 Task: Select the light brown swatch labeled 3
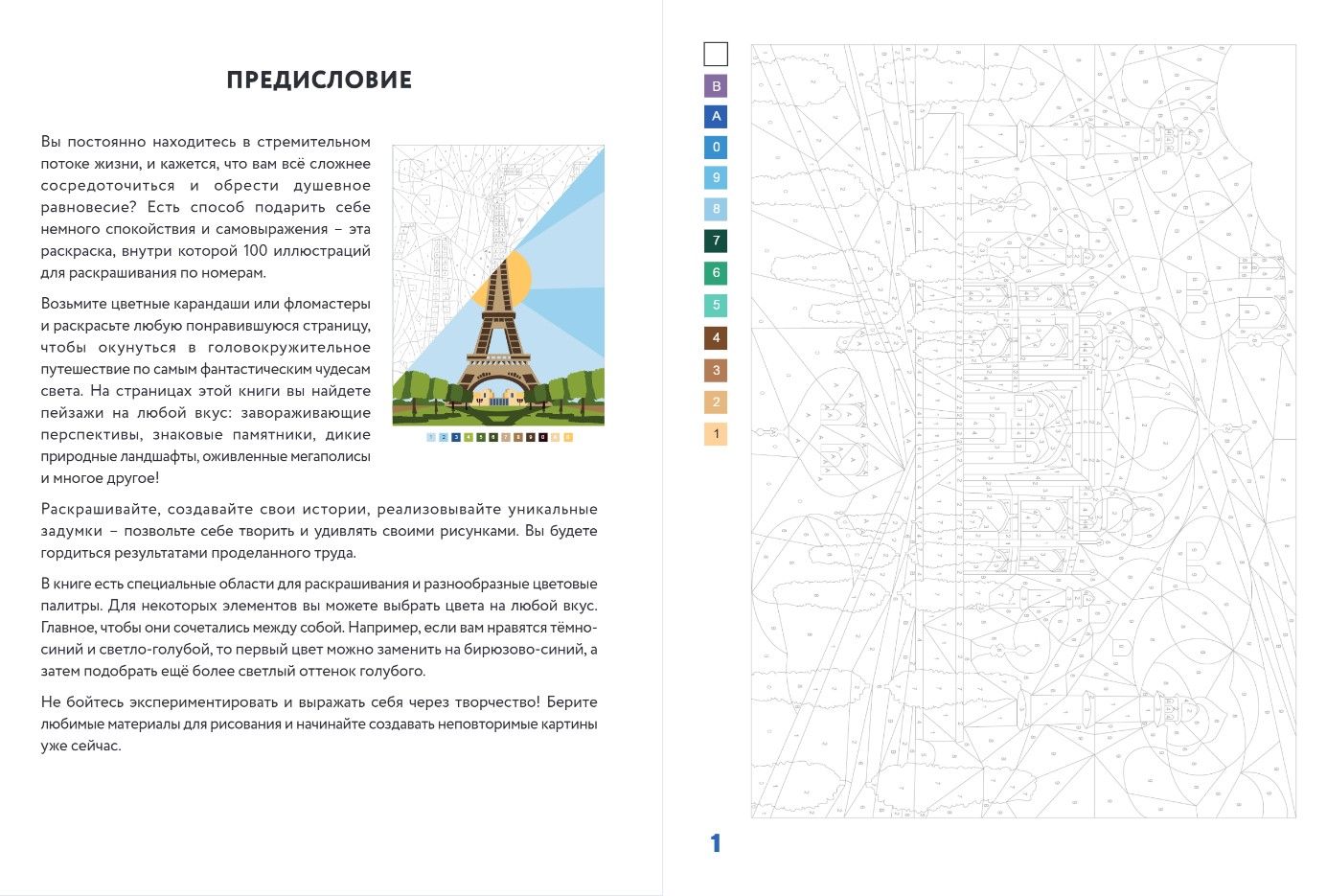716,370
